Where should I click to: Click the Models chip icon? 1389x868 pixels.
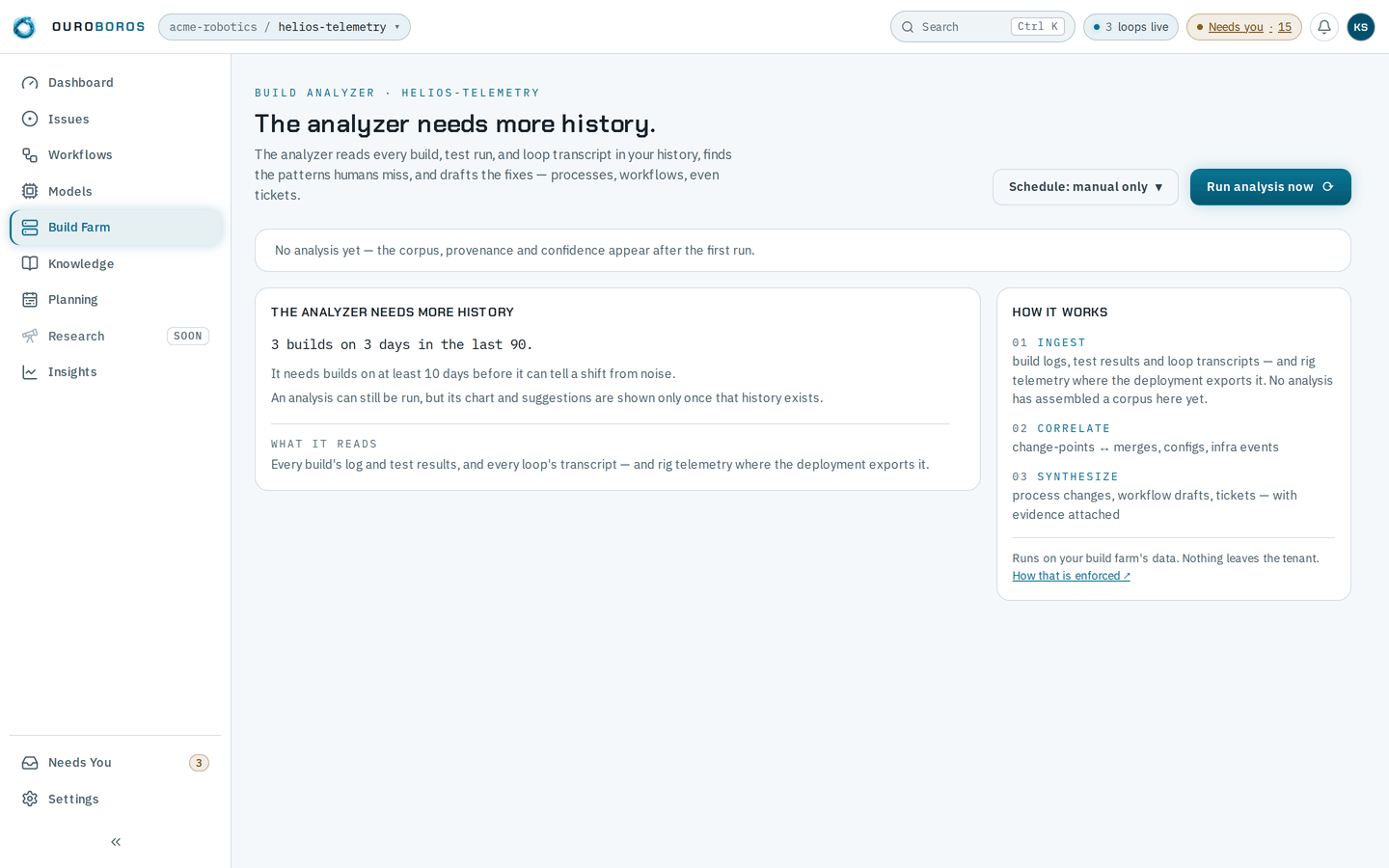click(30, 191)
